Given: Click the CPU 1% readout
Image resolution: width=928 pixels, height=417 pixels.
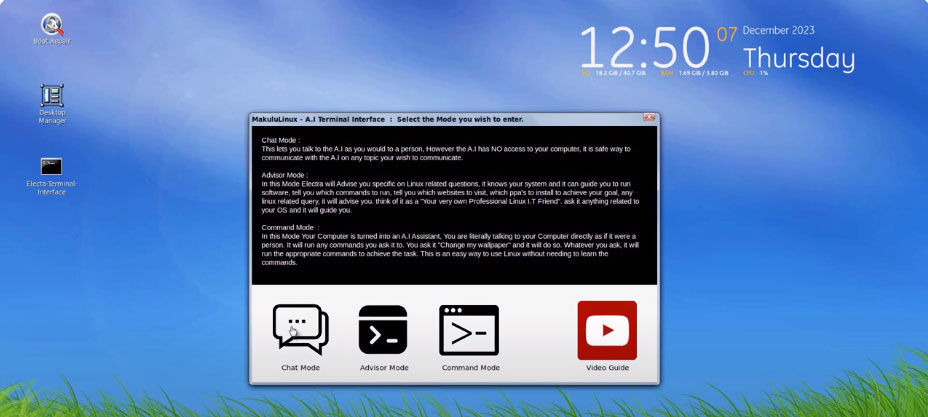Looking at the screenshot, I should (756, 73).
